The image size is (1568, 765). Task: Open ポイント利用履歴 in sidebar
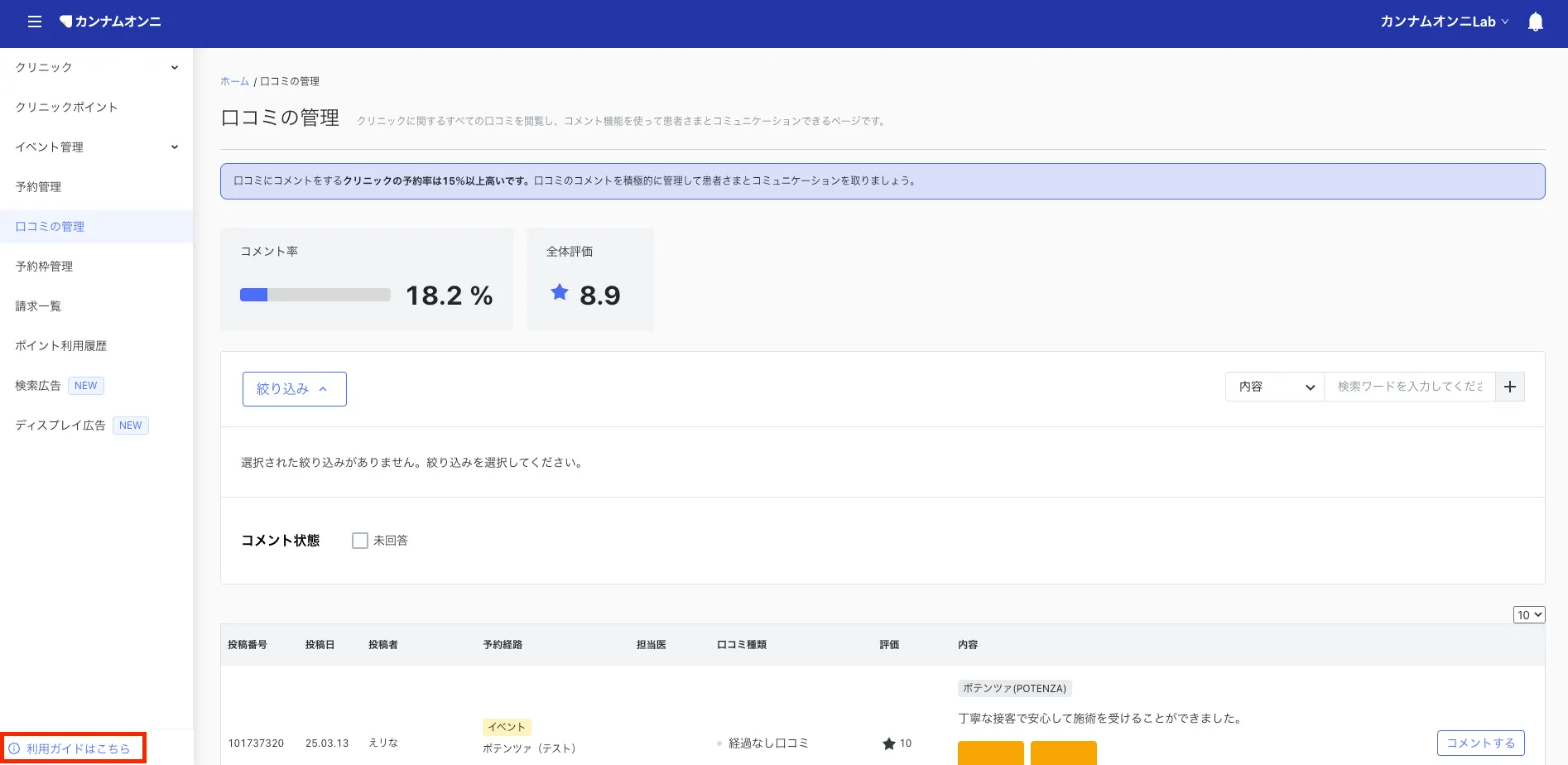(x=61, y=346)
